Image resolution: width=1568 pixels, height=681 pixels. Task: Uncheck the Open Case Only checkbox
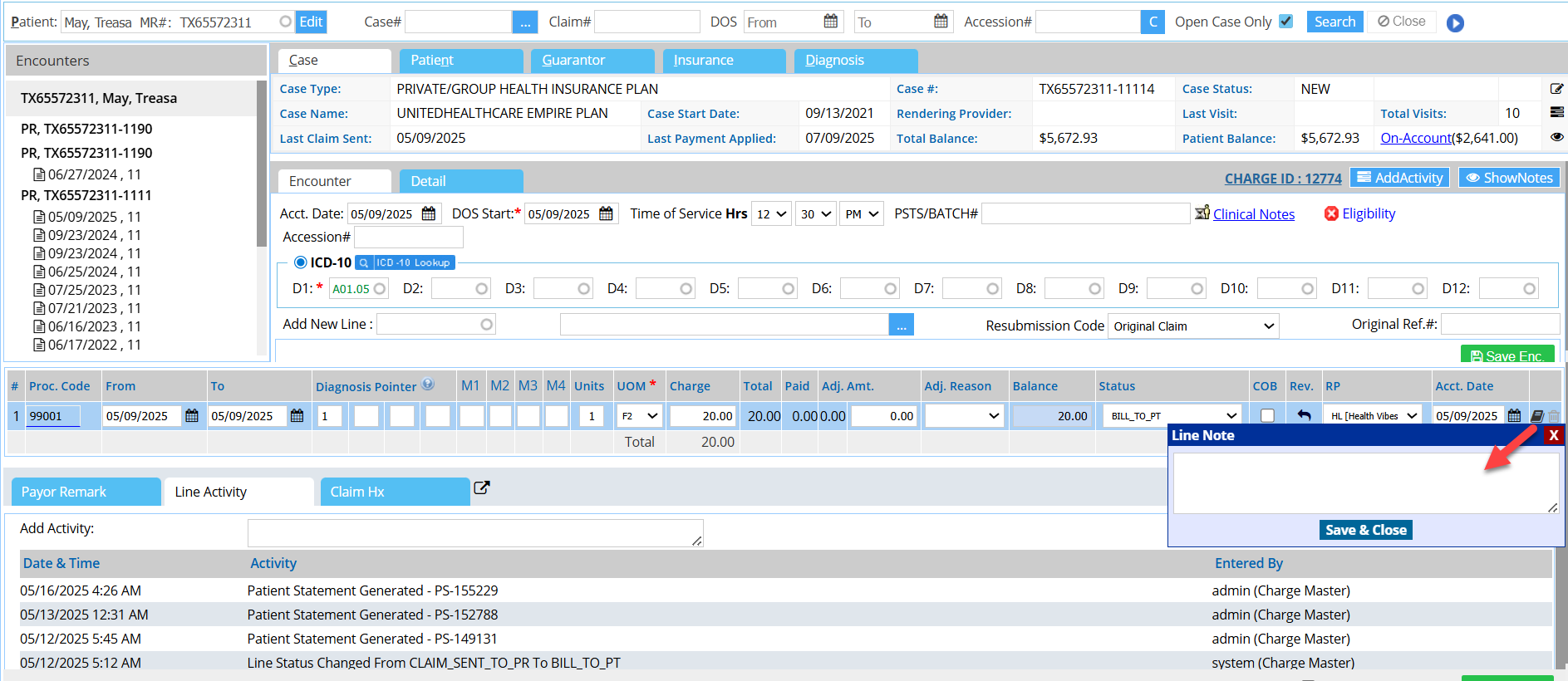[x=1286, y=22]
